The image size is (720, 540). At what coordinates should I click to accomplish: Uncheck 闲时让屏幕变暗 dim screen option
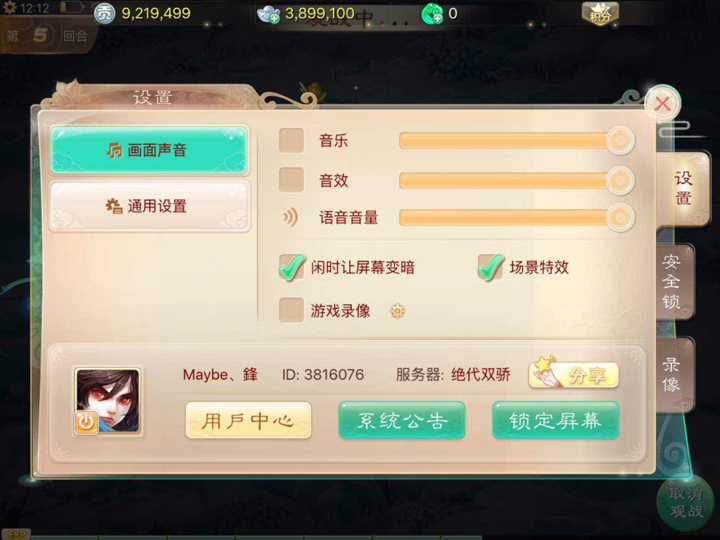[x=292, y=267]
